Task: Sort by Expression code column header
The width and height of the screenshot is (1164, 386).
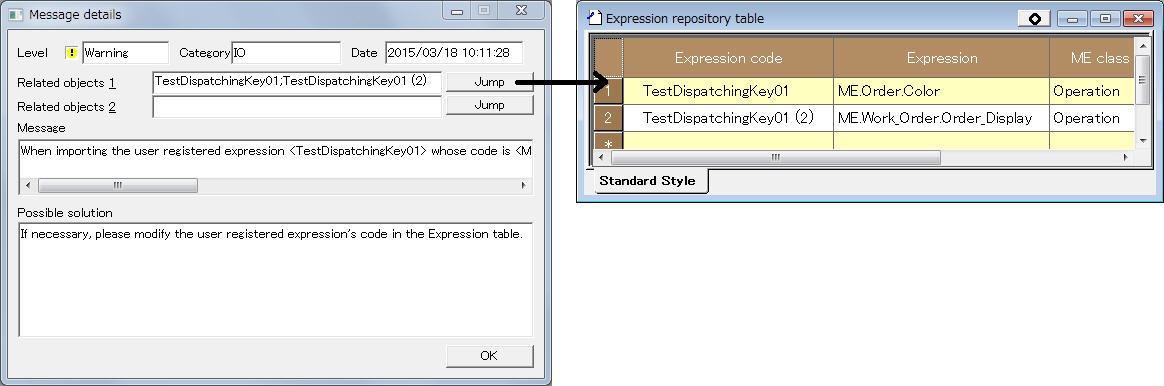Action: (728, 58)
